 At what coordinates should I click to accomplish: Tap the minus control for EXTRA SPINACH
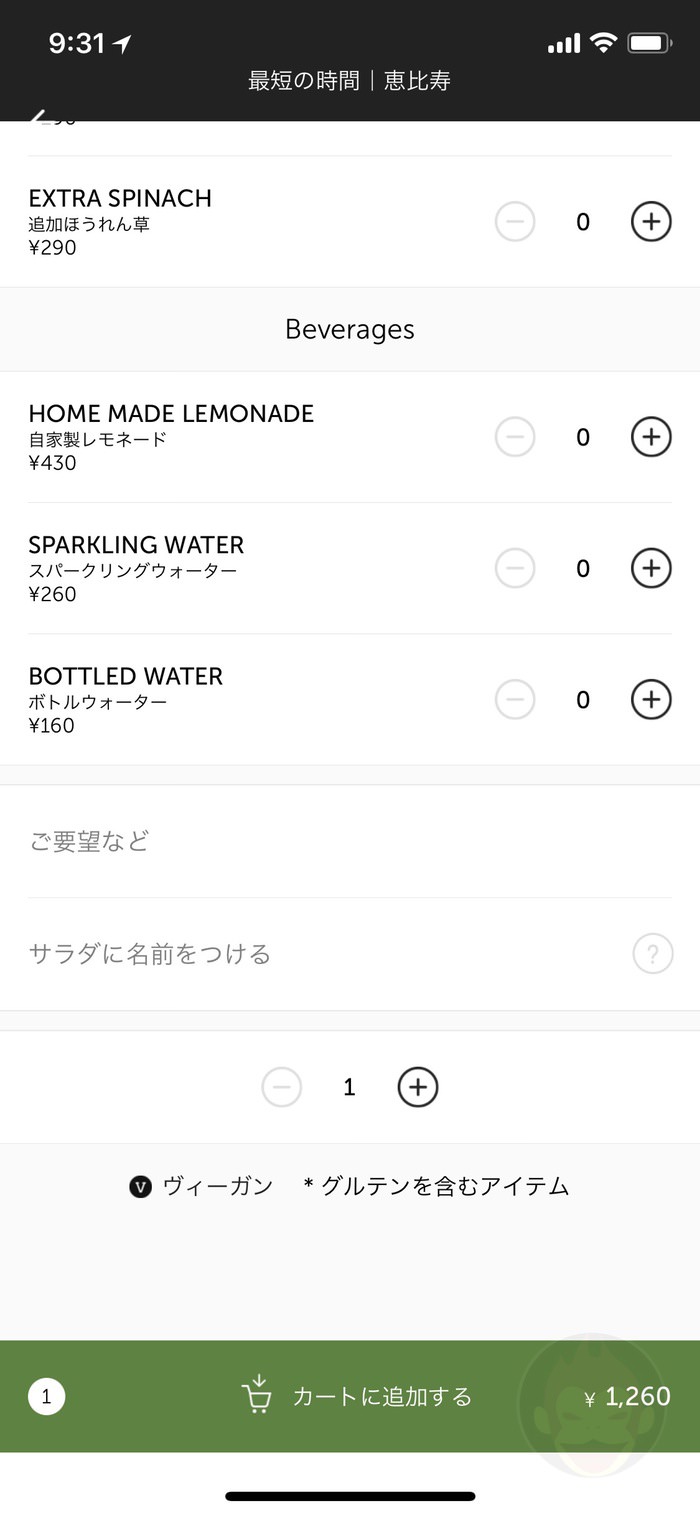514,221
